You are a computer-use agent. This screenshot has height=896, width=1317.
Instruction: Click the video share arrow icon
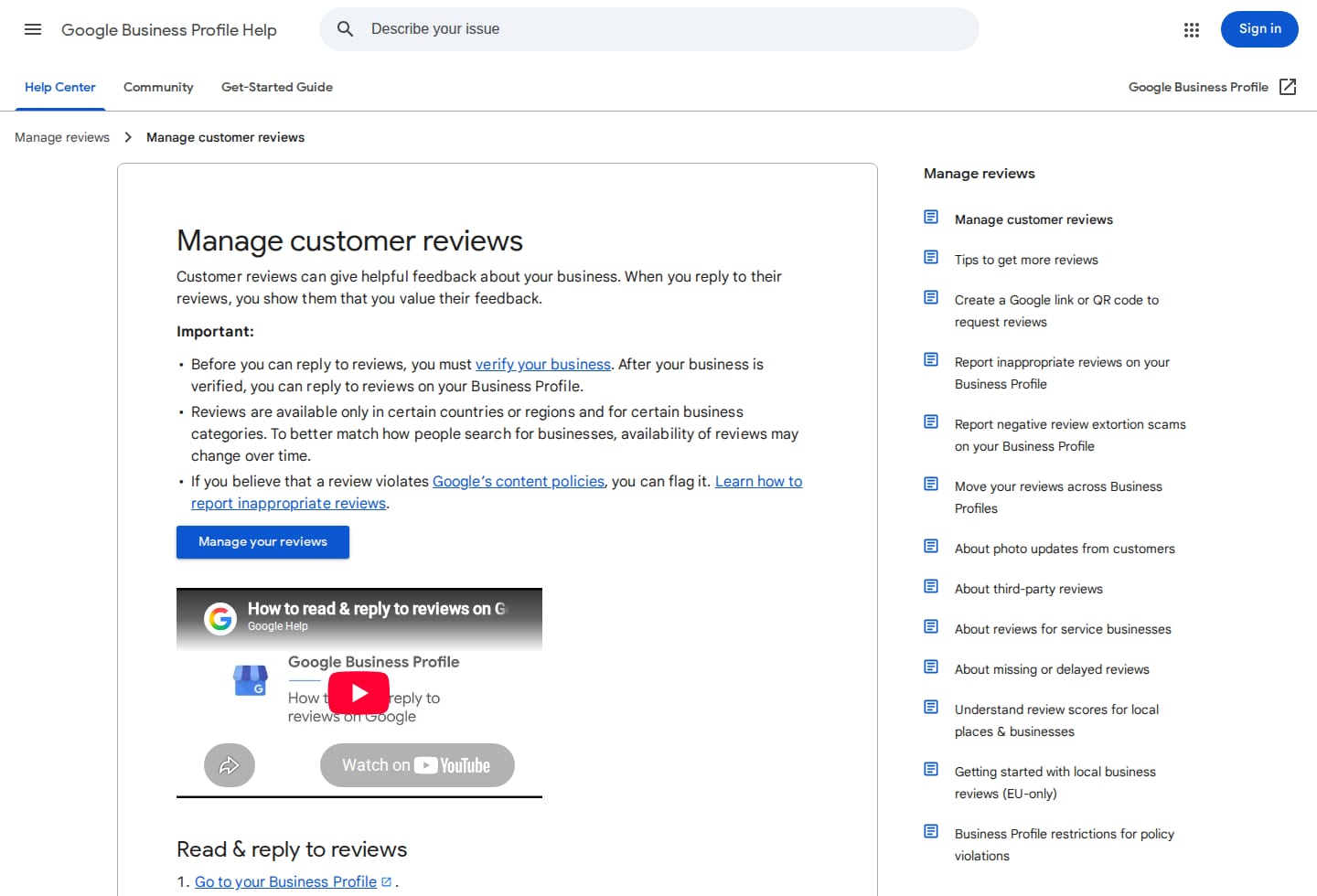[x=230, y=765]
